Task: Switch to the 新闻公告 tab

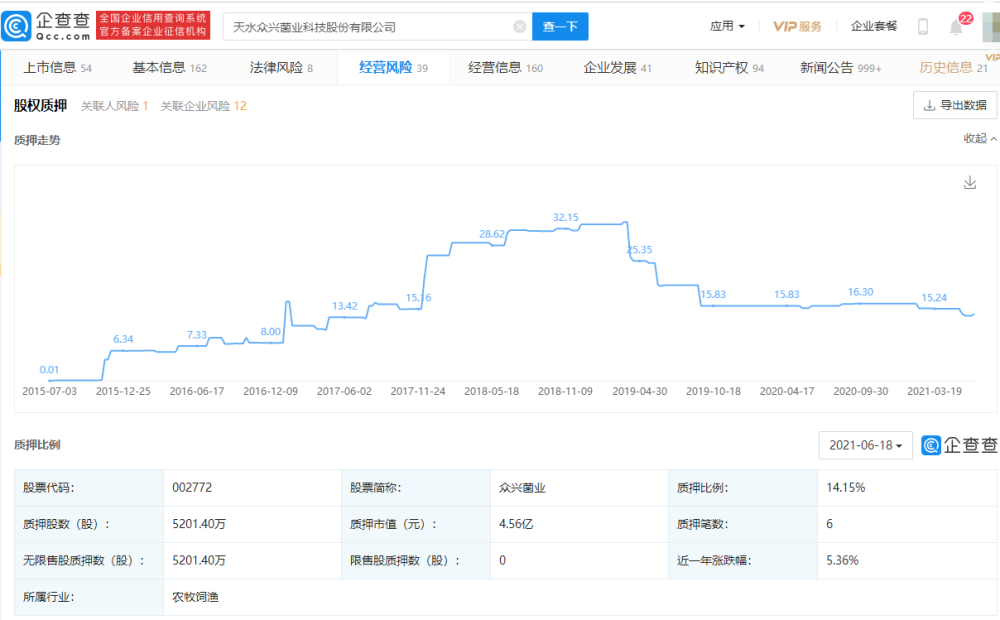Action: click(841, 68)
